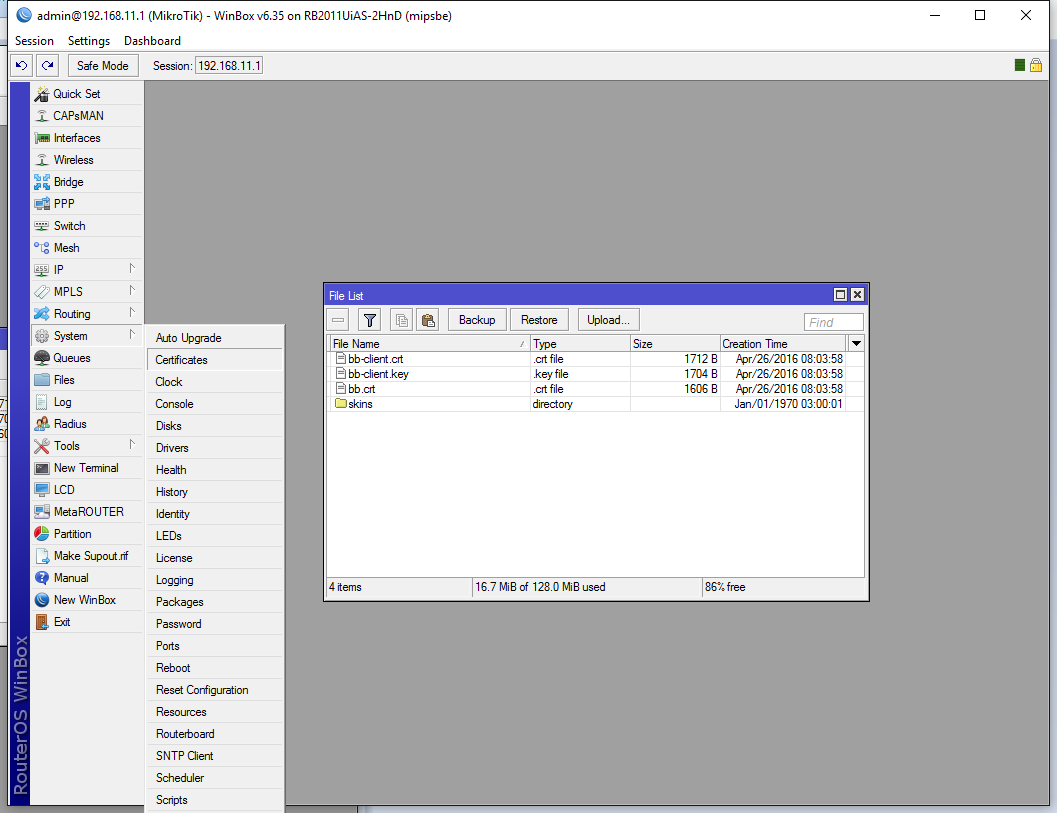Toggle Safe Mode button
The width and height of the screenshot is (1057, 813).
[x=102, y=65]
